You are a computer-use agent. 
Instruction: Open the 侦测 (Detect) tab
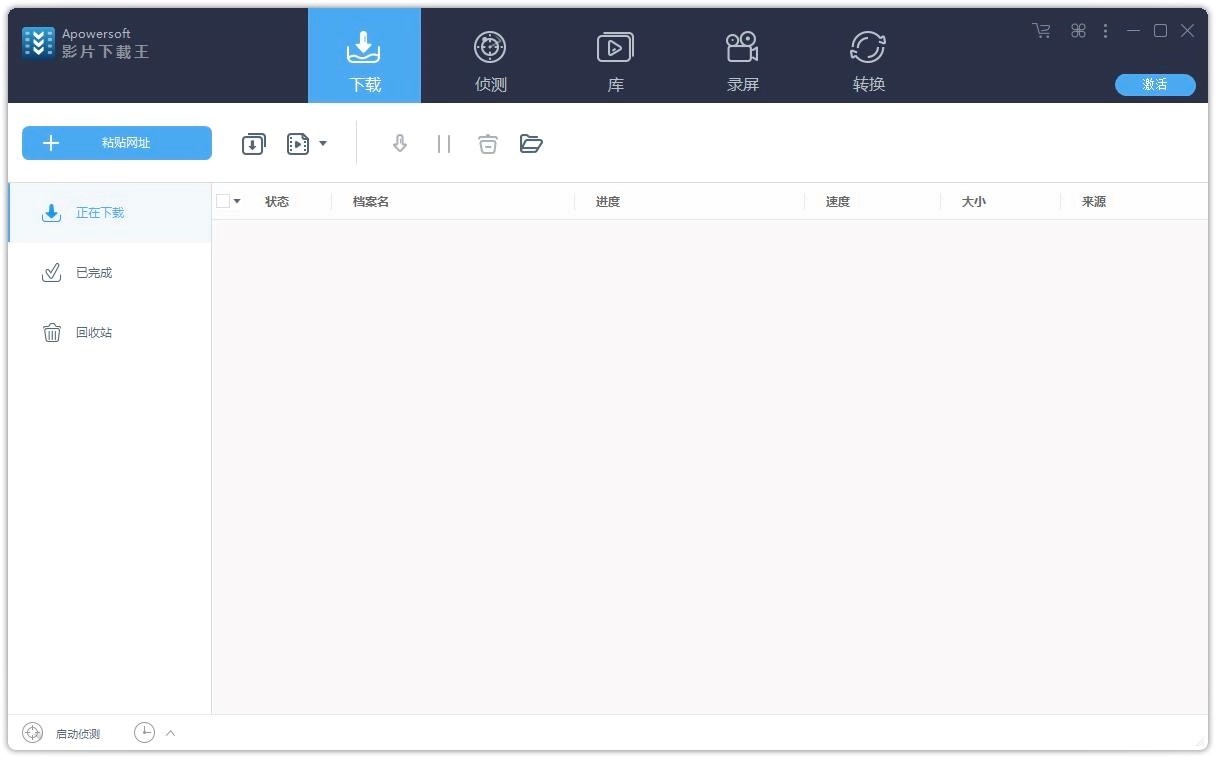click(489, 55)
